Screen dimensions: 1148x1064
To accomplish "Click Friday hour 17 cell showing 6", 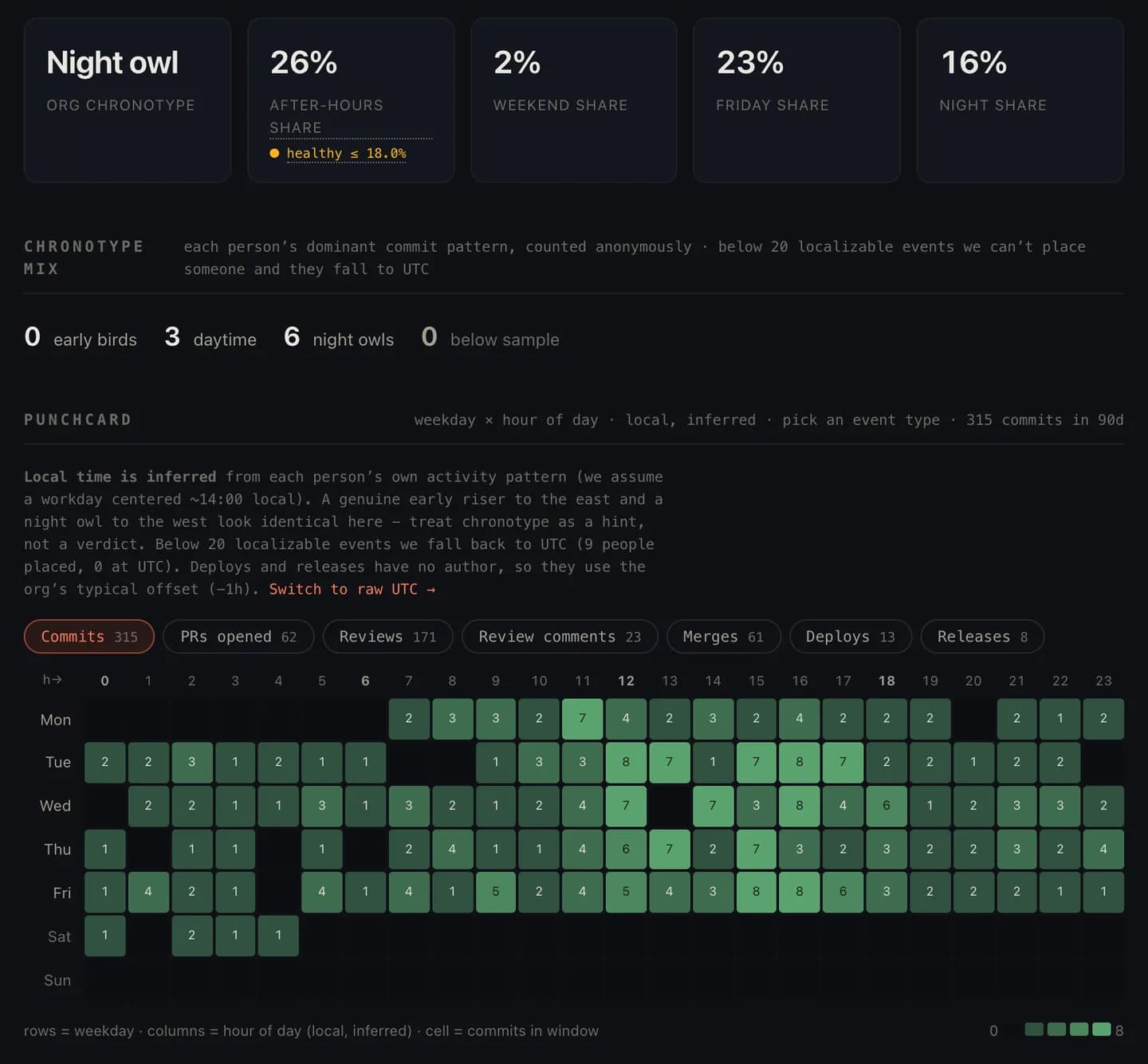I will coord(843,892).
